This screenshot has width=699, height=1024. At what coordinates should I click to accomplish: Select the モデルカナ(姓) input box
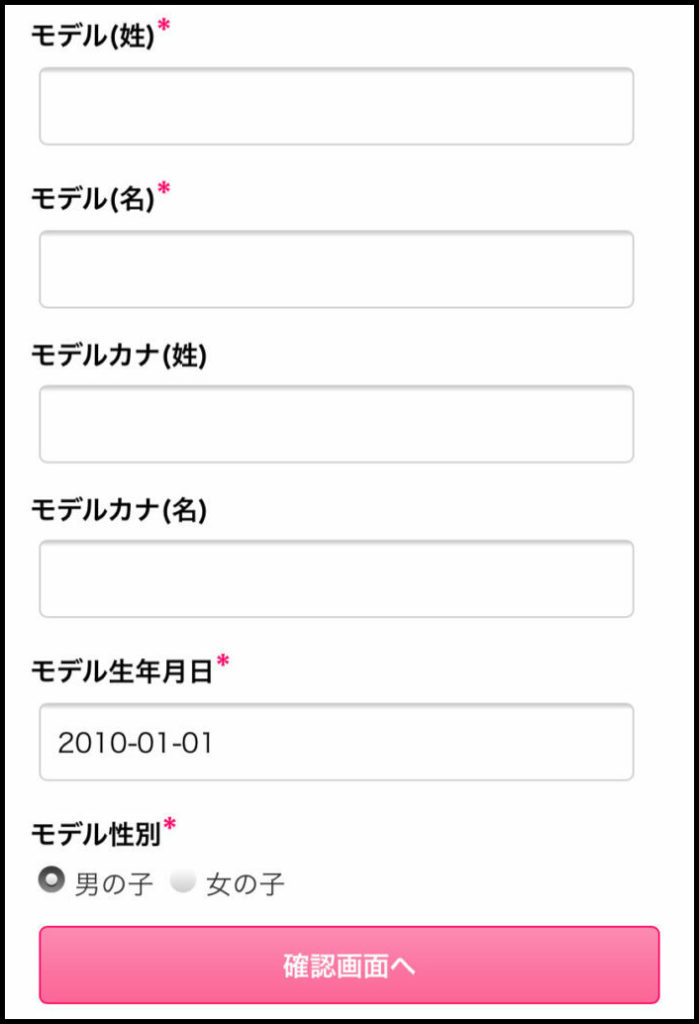[x=336, y=424]
